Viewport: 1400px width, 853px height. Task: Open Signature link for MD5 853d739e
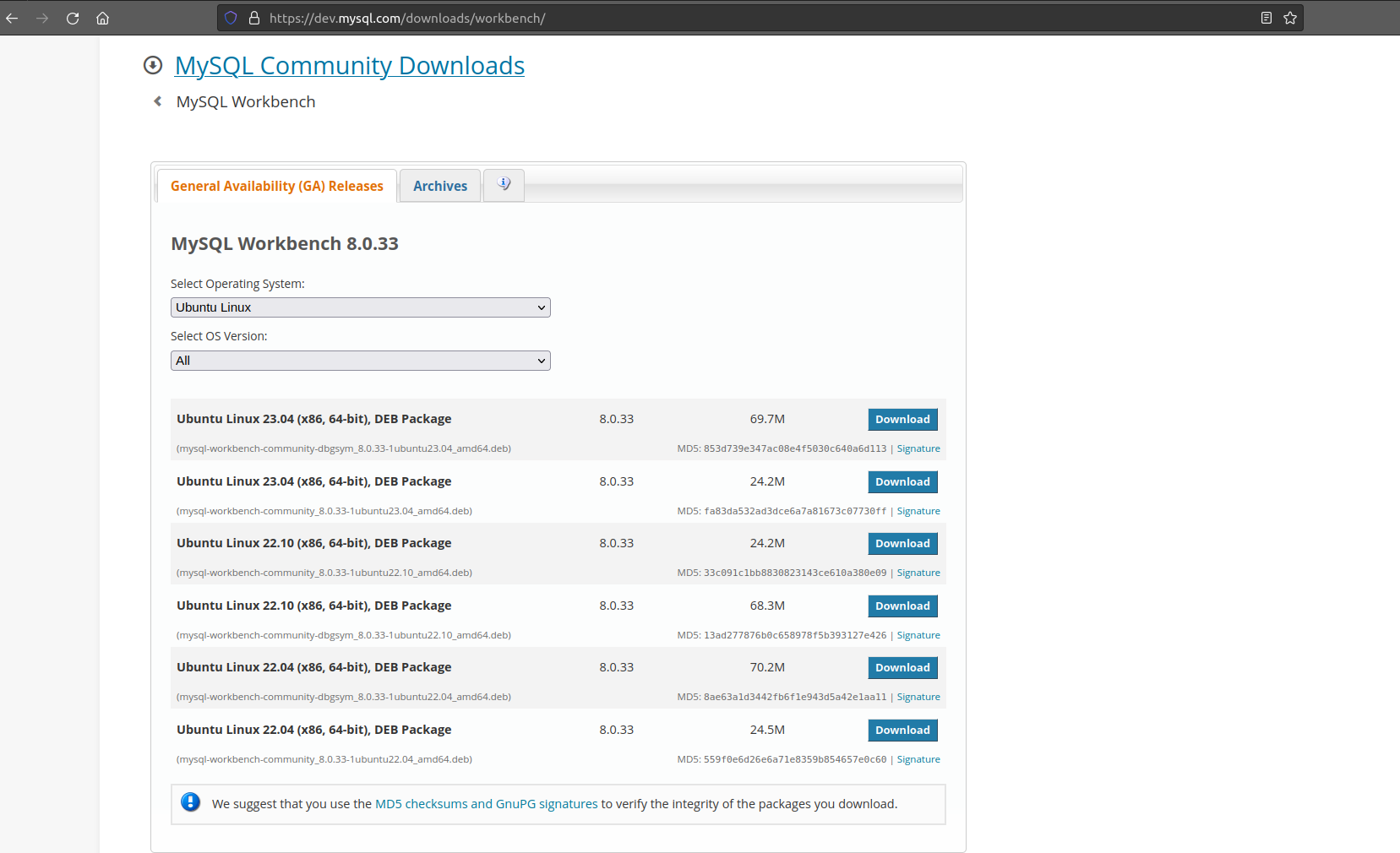(918, 448)
